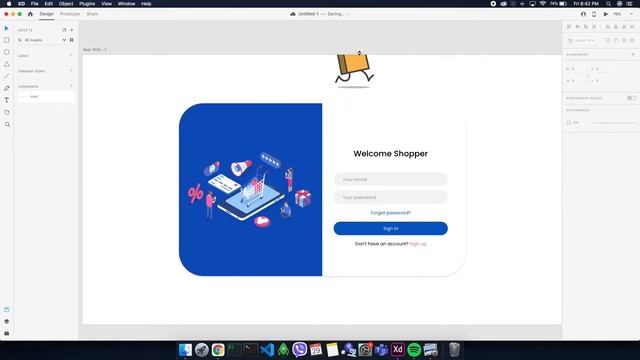Open the Plugins panel icon at bottom left
The height and width of the screenshot is (360, 640).
[x=7, y=333]
